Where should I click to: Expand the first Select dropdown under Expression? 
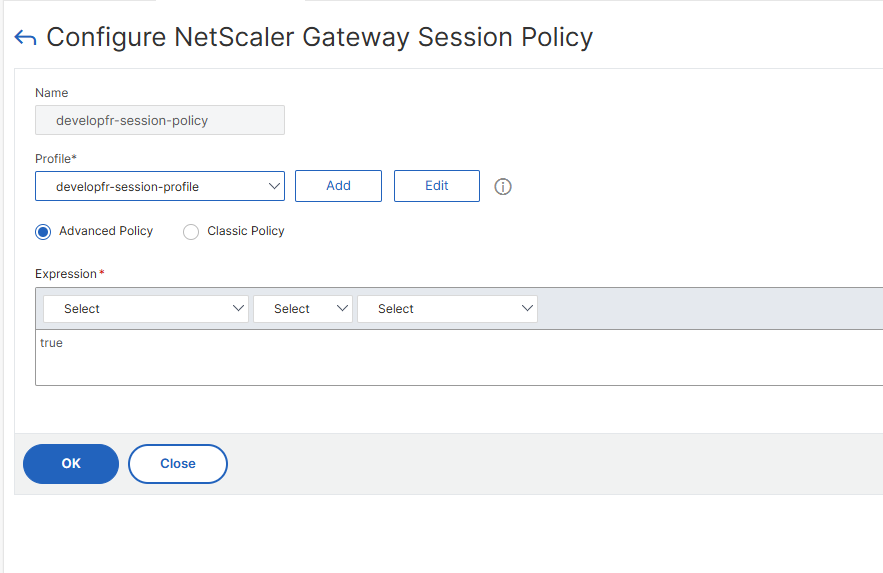[145, 309]
